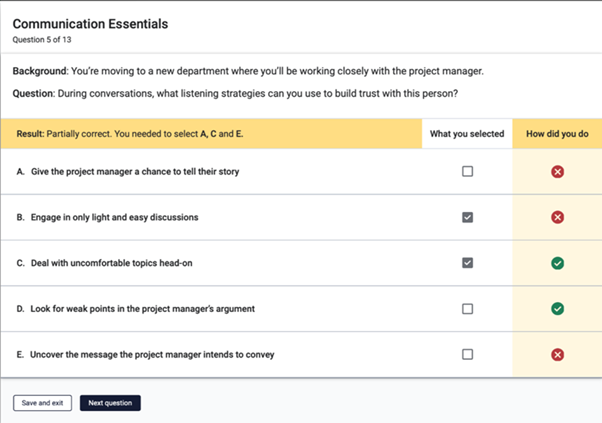
Task: Click the red X icon for option E
Action: click(557, 354)
